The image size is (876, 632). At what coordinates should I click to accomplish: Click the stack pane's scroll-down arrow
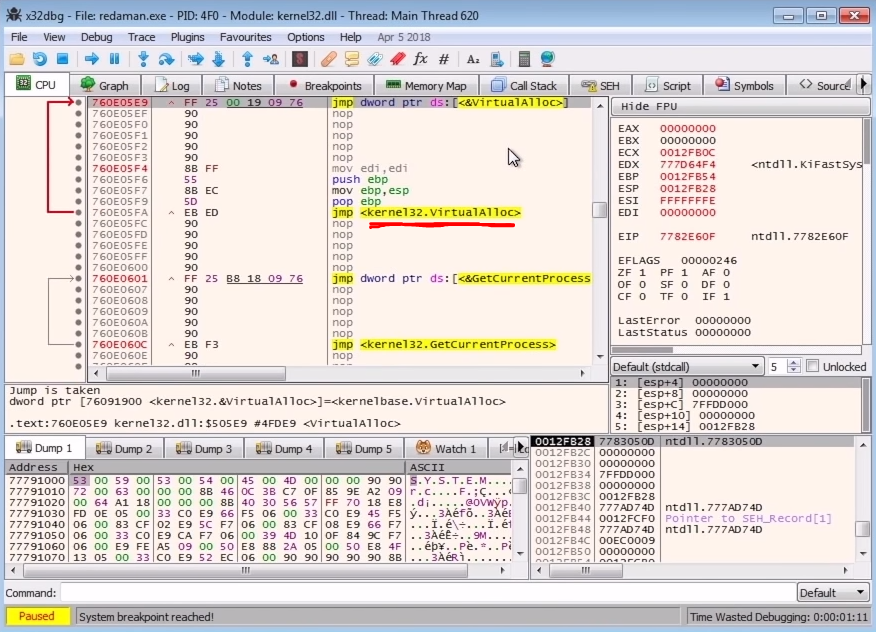click(863, 553)
